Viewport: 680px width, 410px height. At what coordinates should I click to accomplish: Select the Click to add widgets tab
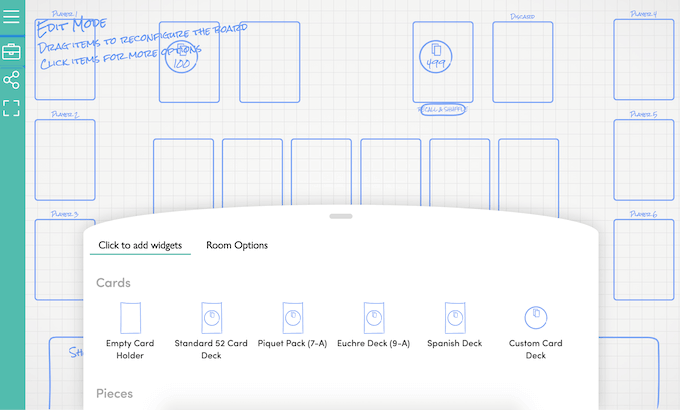[x=139, y=245]
